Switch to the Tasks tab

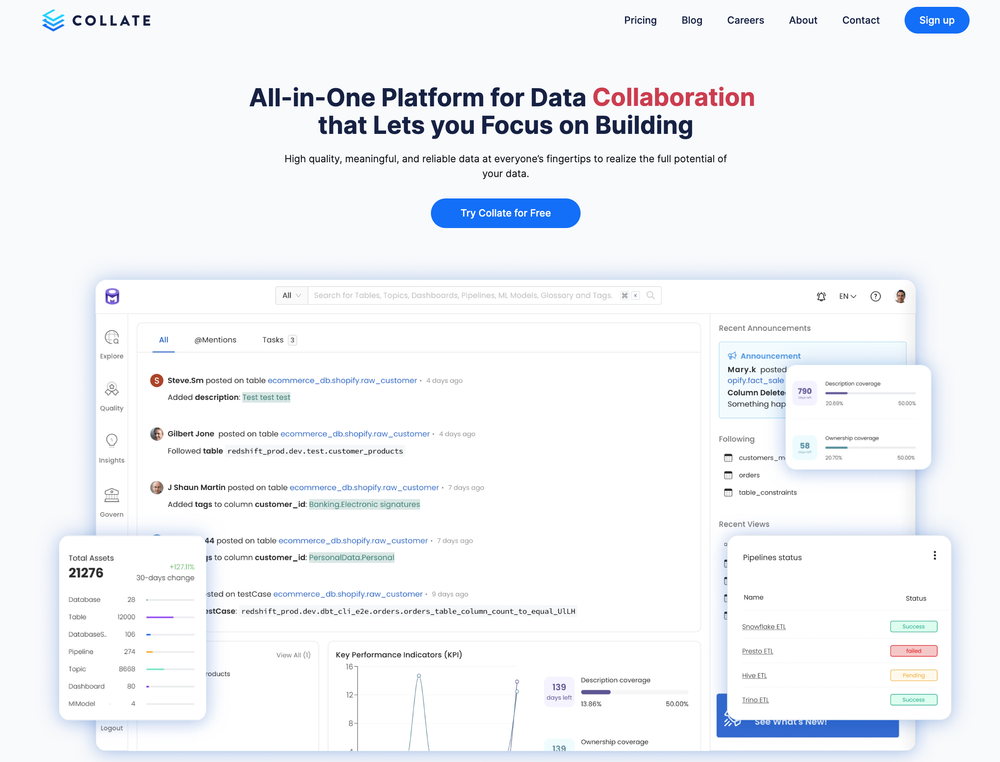click(279, 340)
